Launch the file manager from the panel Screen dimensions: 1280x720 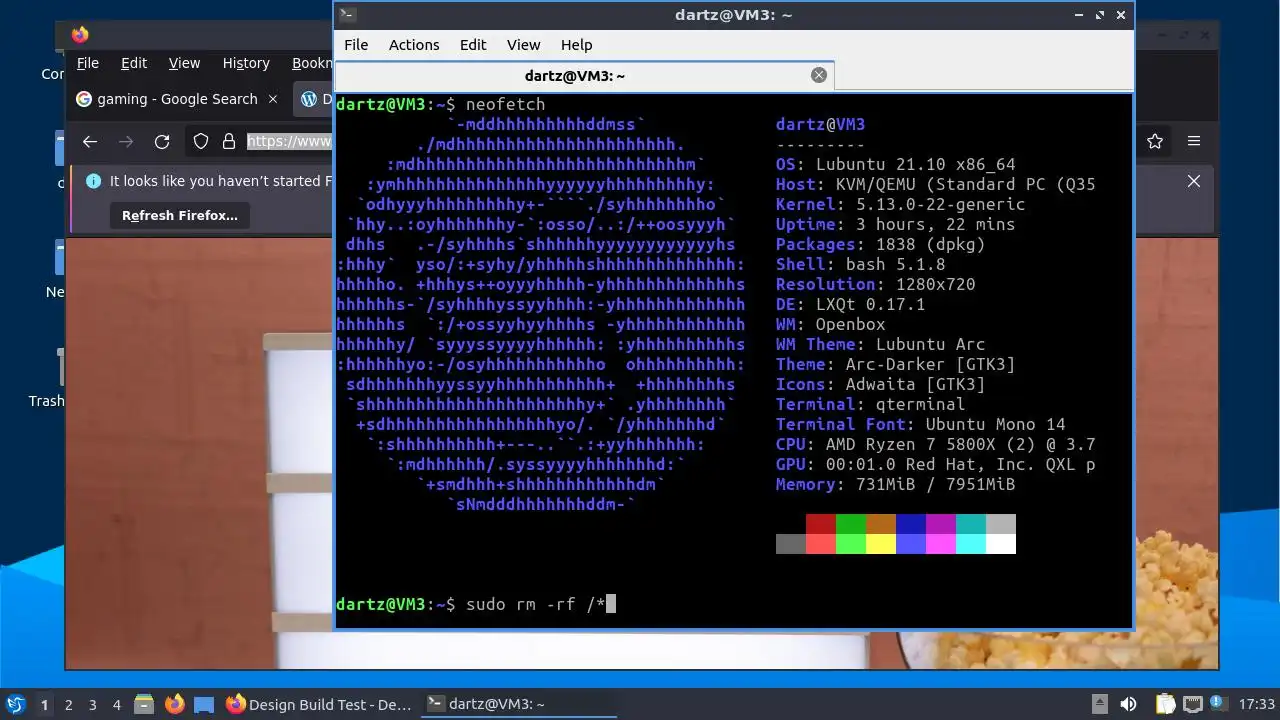(144, 704)
